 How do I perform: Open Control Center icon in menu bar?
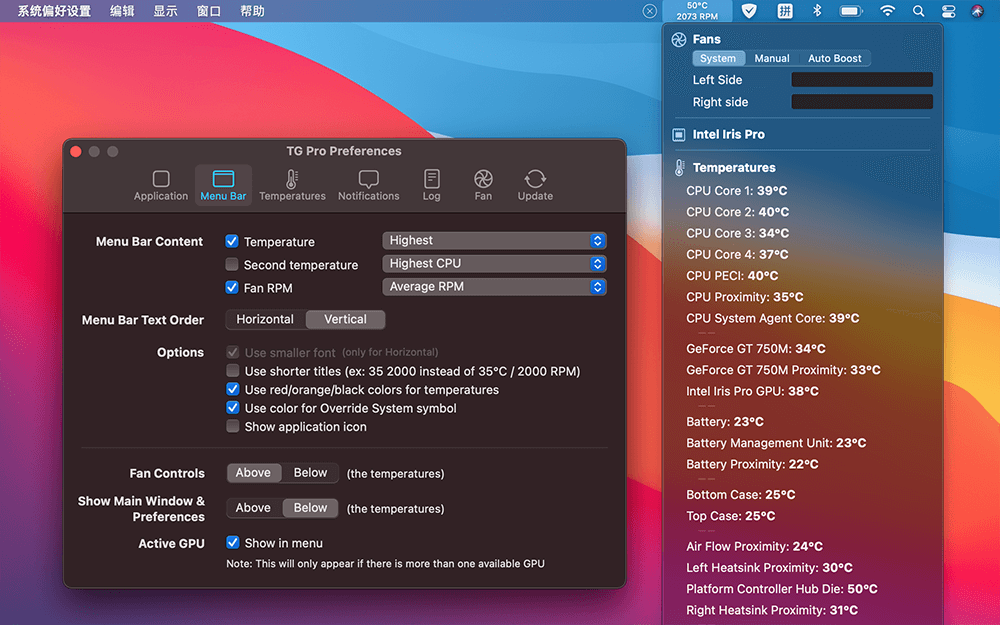pyautogui.click(x=948, y=11)
